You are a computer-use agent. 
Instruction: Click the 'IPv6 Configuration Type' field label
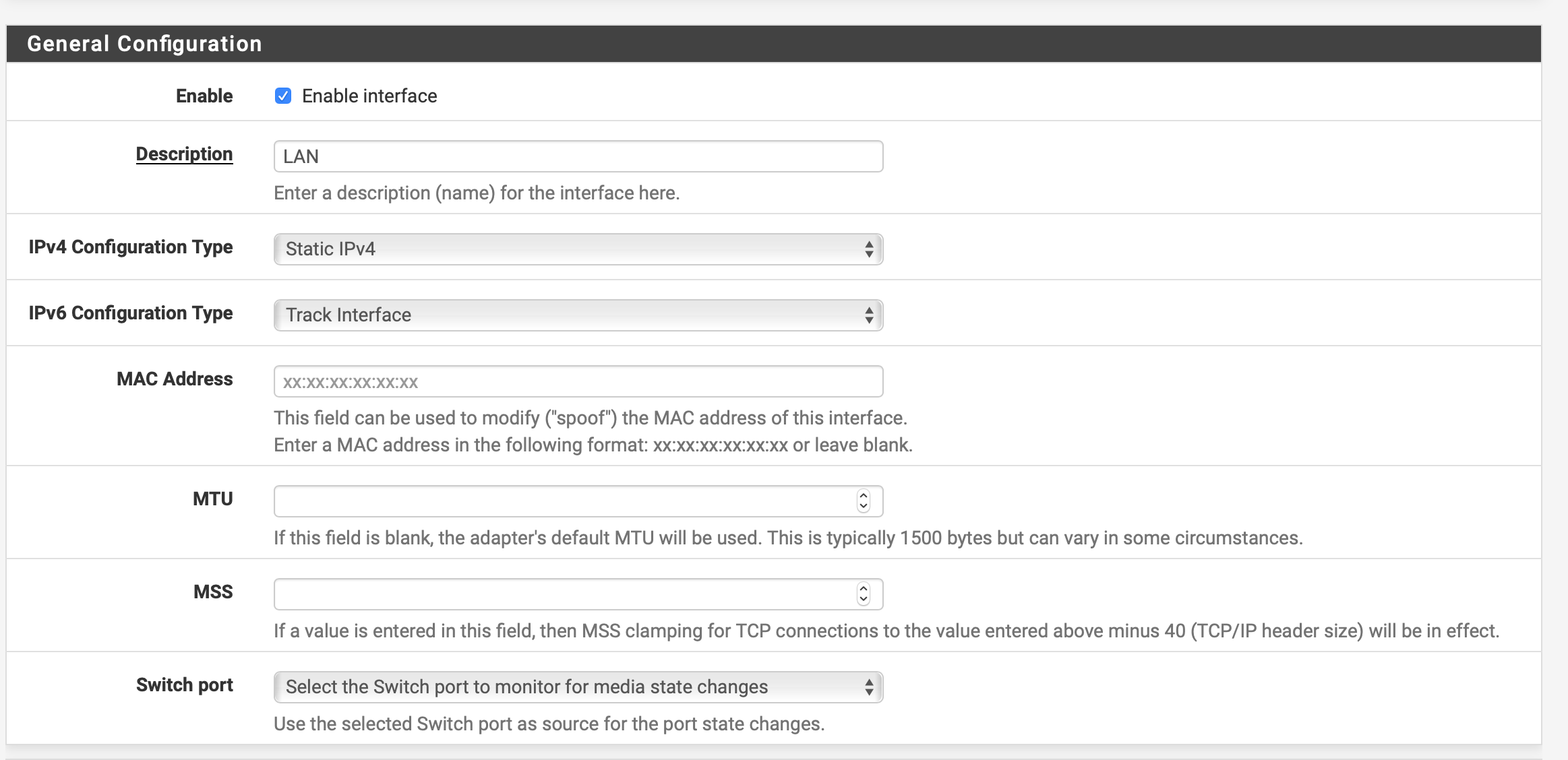[131, 313]
